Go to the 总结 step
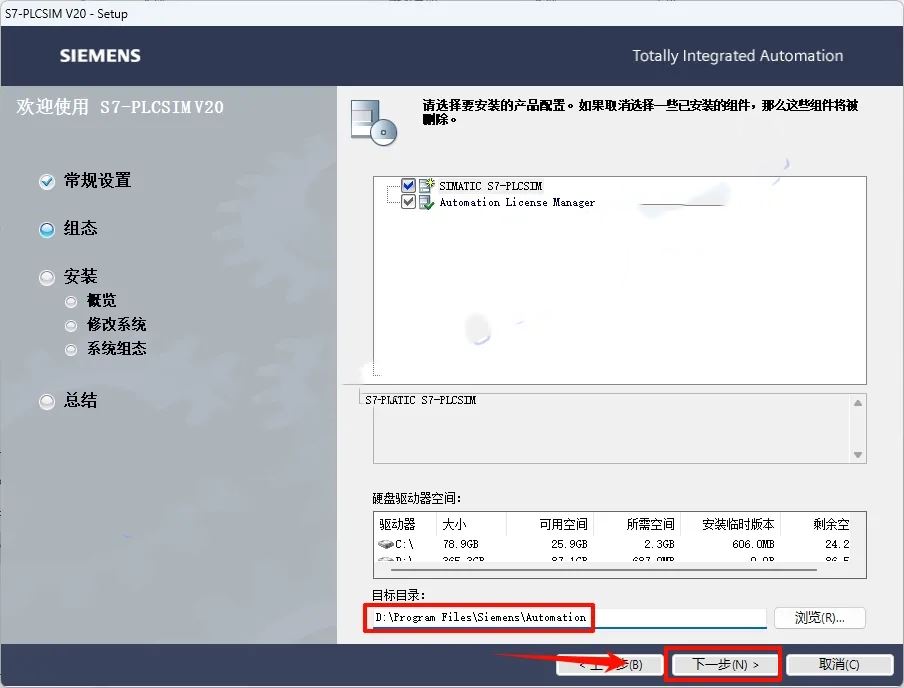 [80, 400]
